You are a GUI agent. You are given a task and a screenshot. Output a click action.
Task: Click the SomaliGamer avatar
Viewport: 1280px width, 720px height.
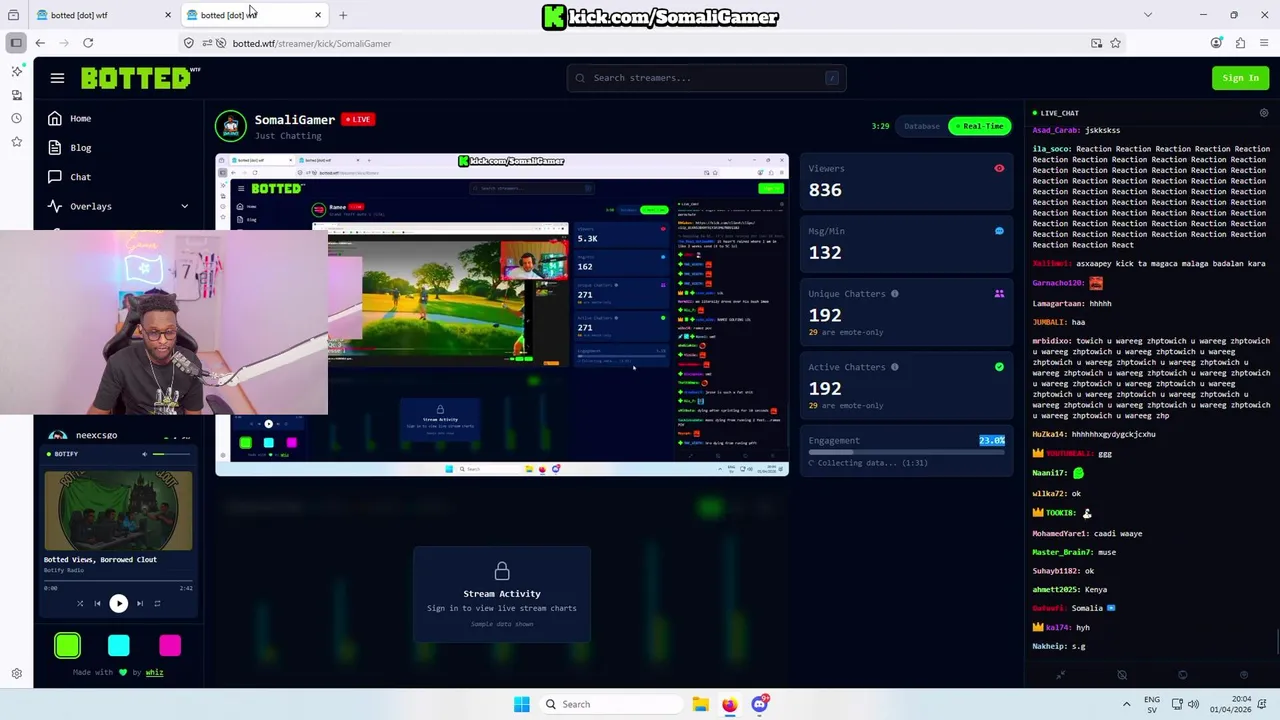231,126
